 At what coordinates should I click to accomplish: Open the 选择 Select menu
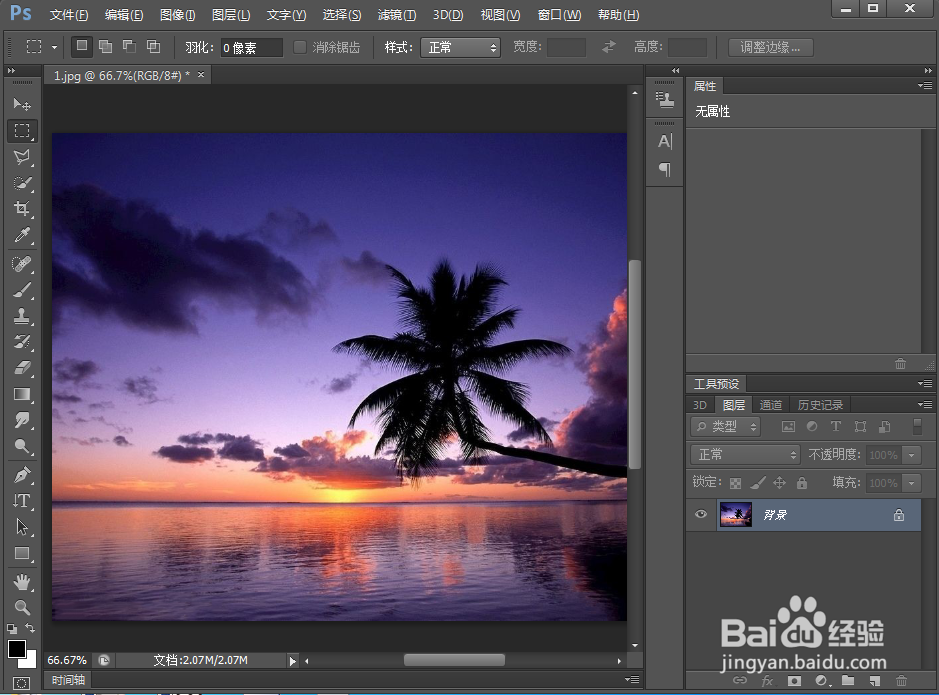pyautogui.click(x=342, y=14)
